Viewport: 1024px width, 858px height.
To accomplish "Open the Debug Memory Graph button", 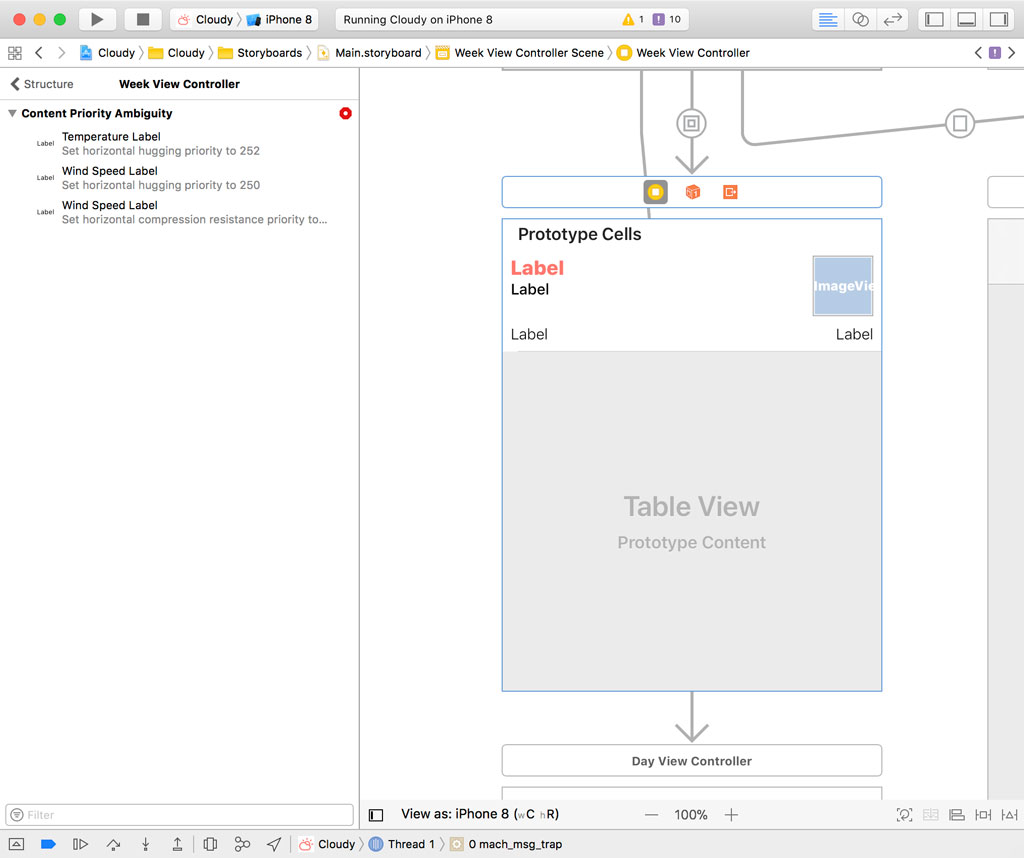I will click(242, 844).
